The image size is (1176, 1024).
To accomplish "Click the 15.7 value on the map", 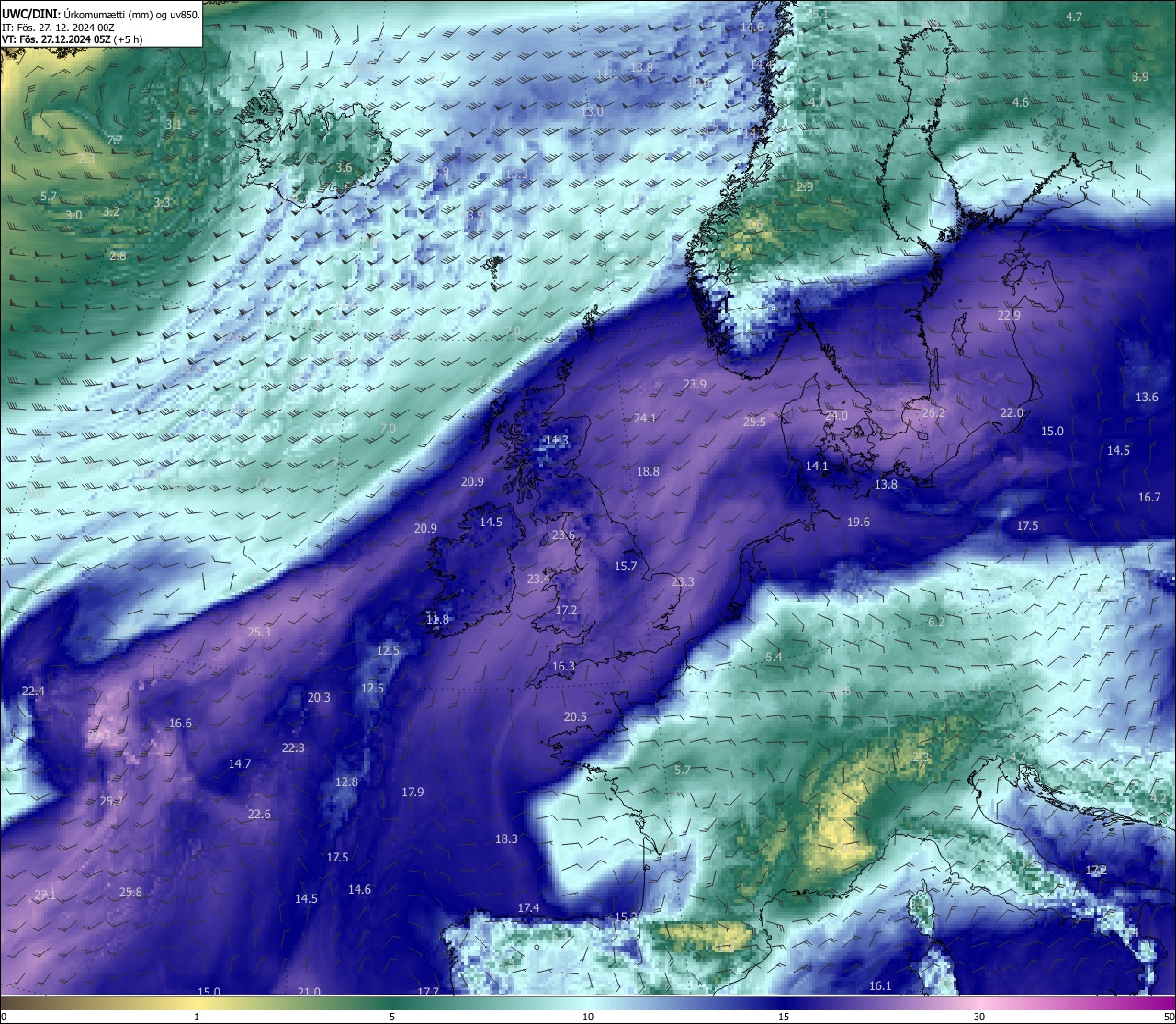I will (x=626, y=567).
